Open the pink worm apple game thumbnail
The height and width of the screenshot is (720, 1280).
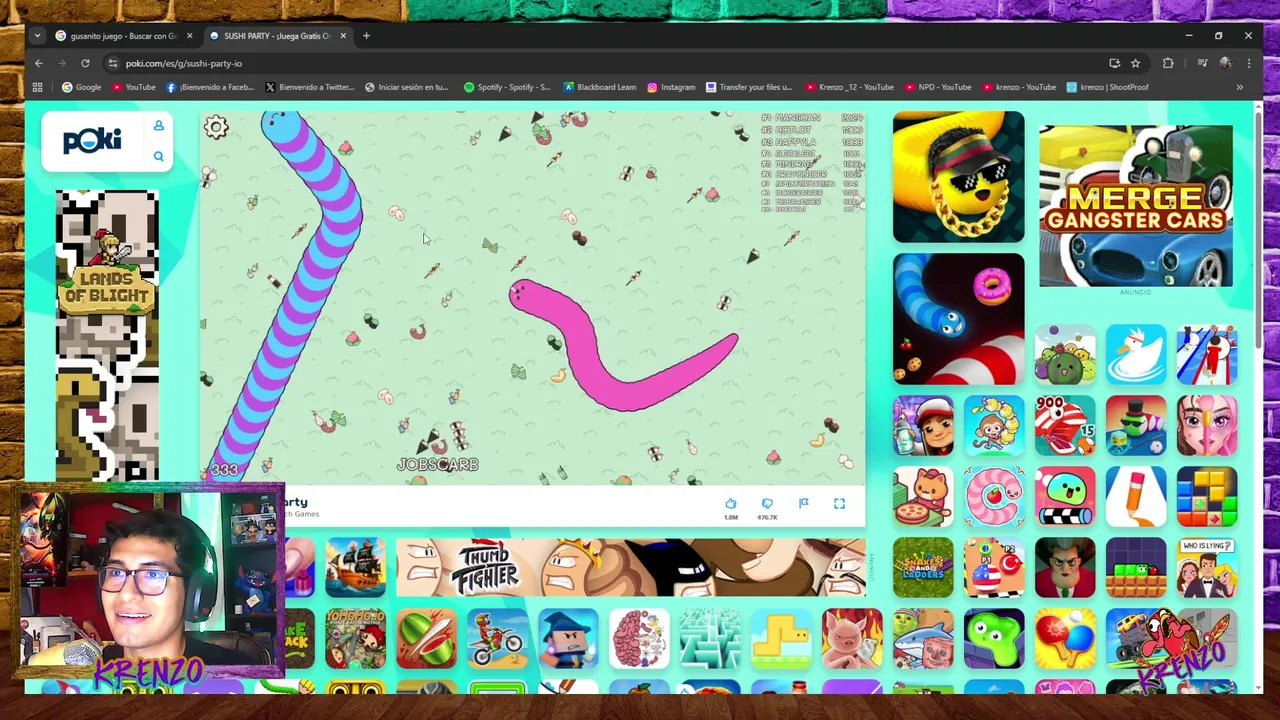point(994,496)
